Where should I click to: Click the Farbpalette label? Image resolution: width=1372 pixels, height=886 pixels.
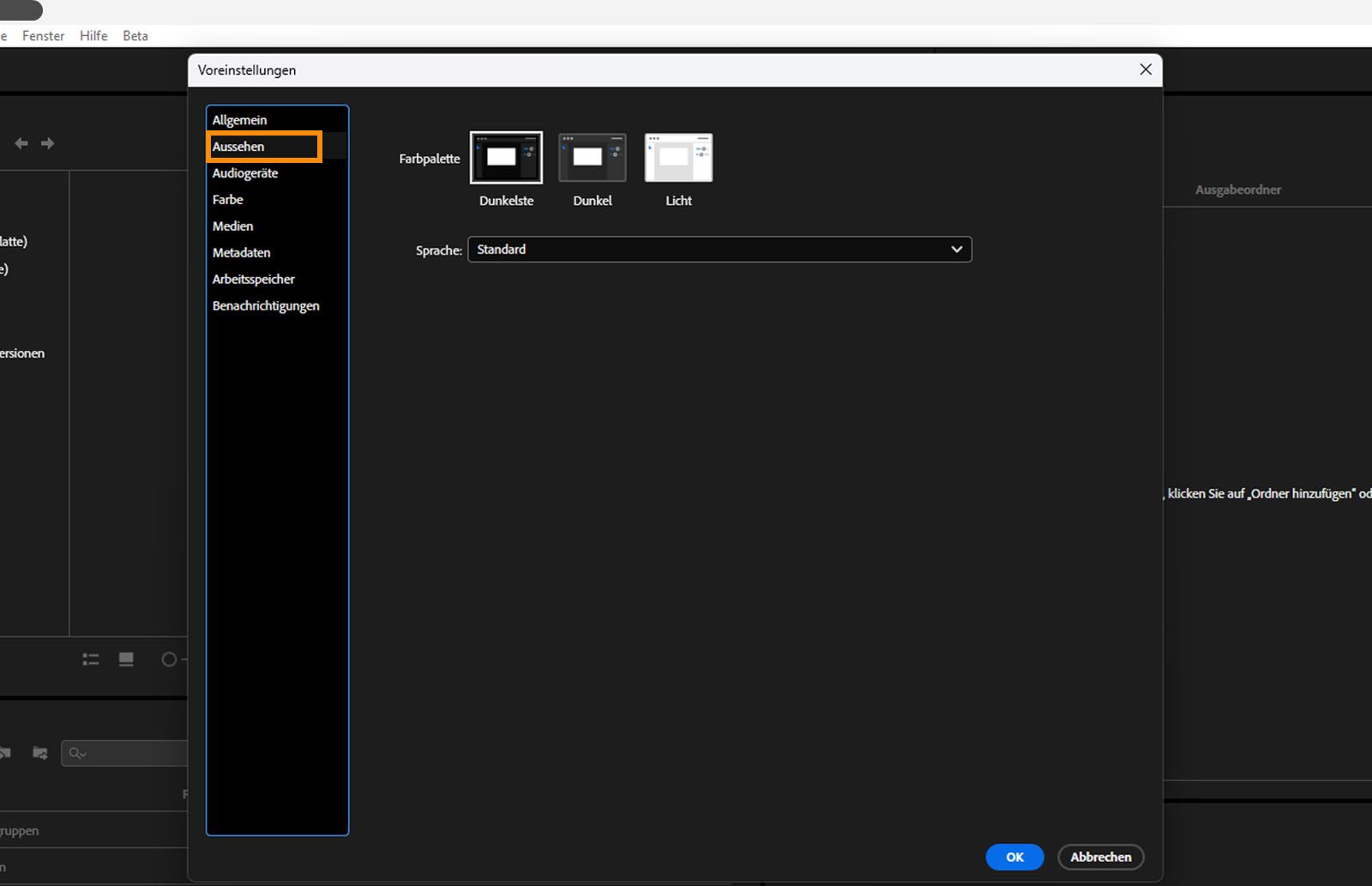pos(430,159)
